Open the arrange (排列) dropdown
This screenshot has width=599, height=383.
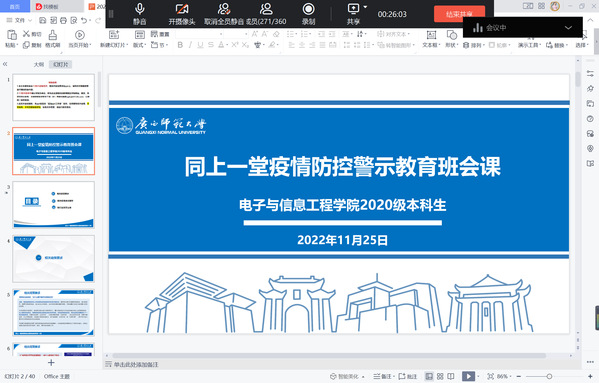point(474,45)
